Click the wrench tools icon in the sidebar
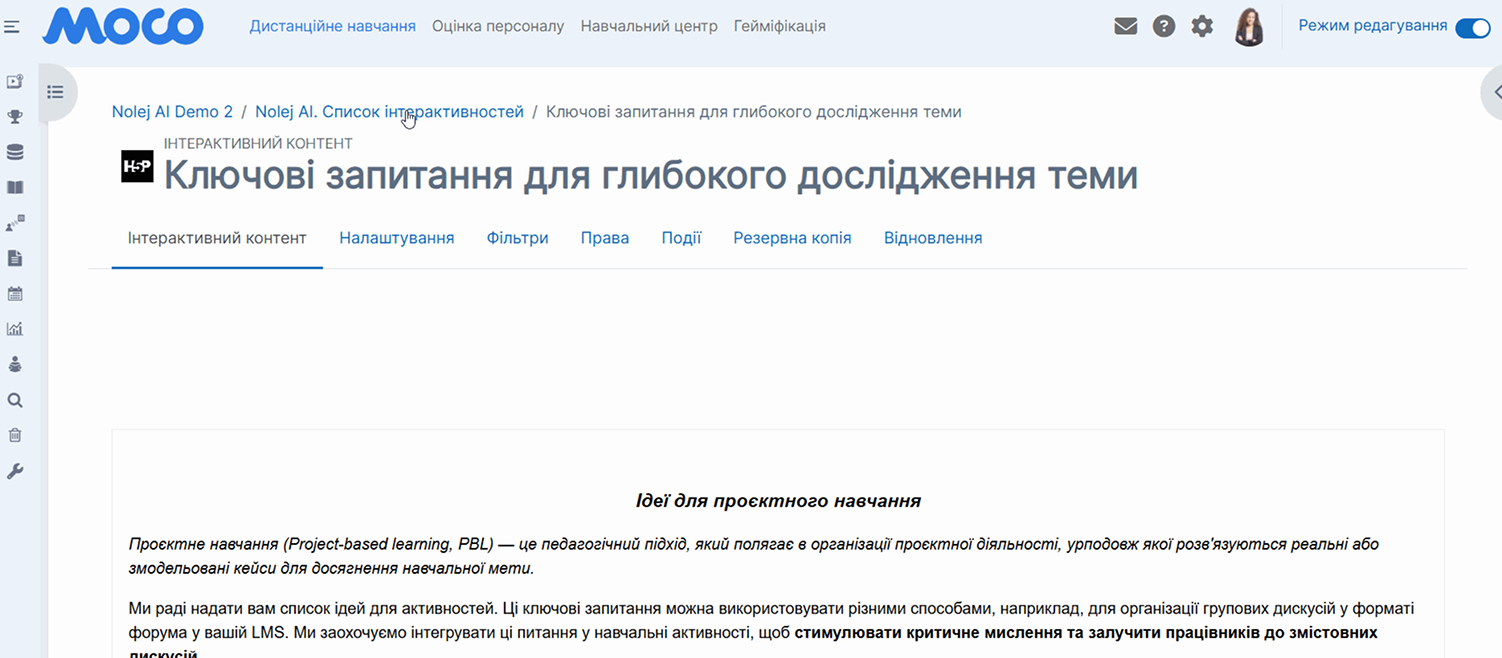Screen dimensions: 1502x658 point(15,471)
